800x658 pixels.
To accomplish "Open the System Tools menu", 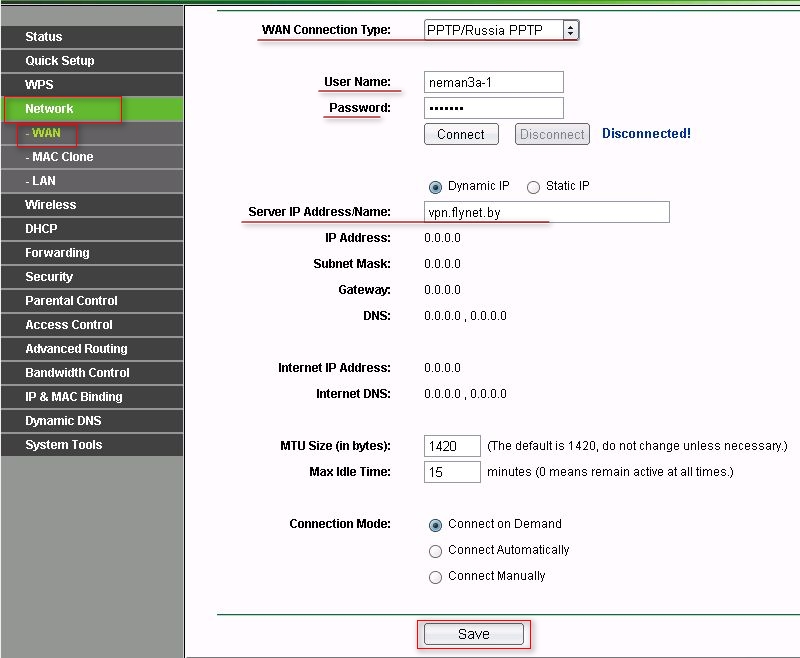I will point(92,445).
